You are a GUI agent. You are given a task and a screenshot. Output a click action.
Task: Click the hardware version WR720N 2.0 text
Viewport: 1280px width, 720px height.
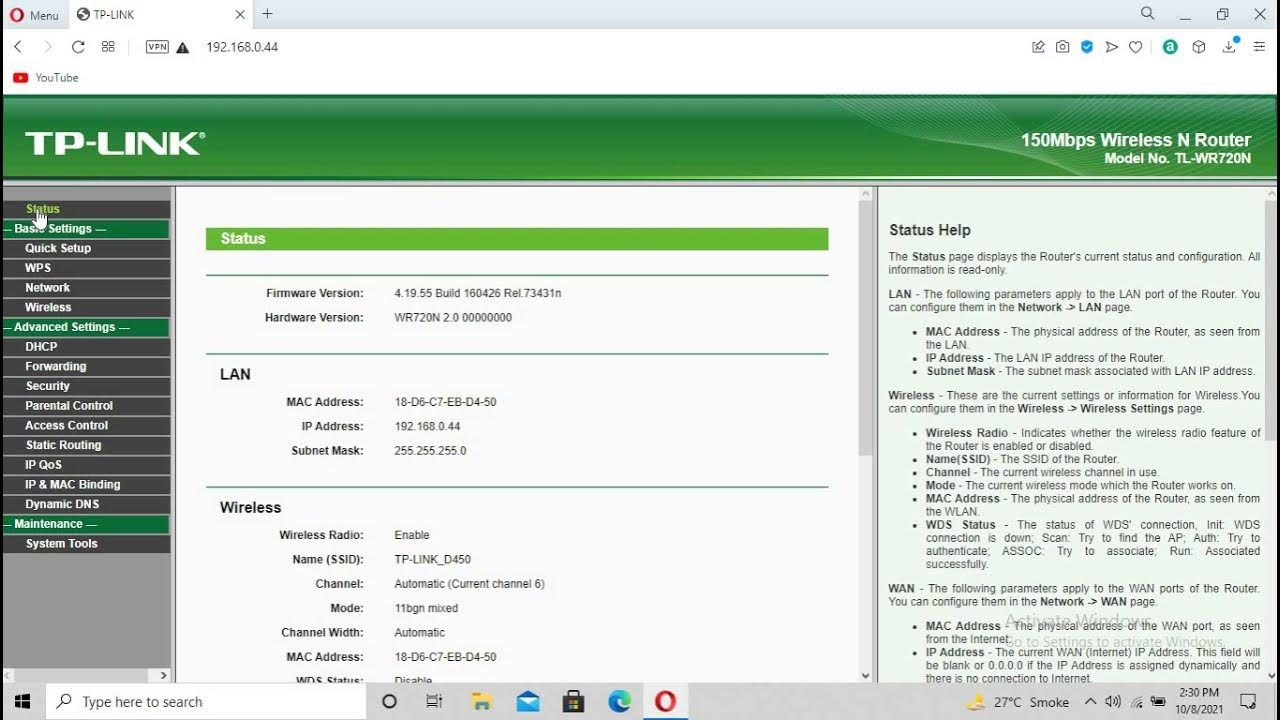click(x=453, y=317)
